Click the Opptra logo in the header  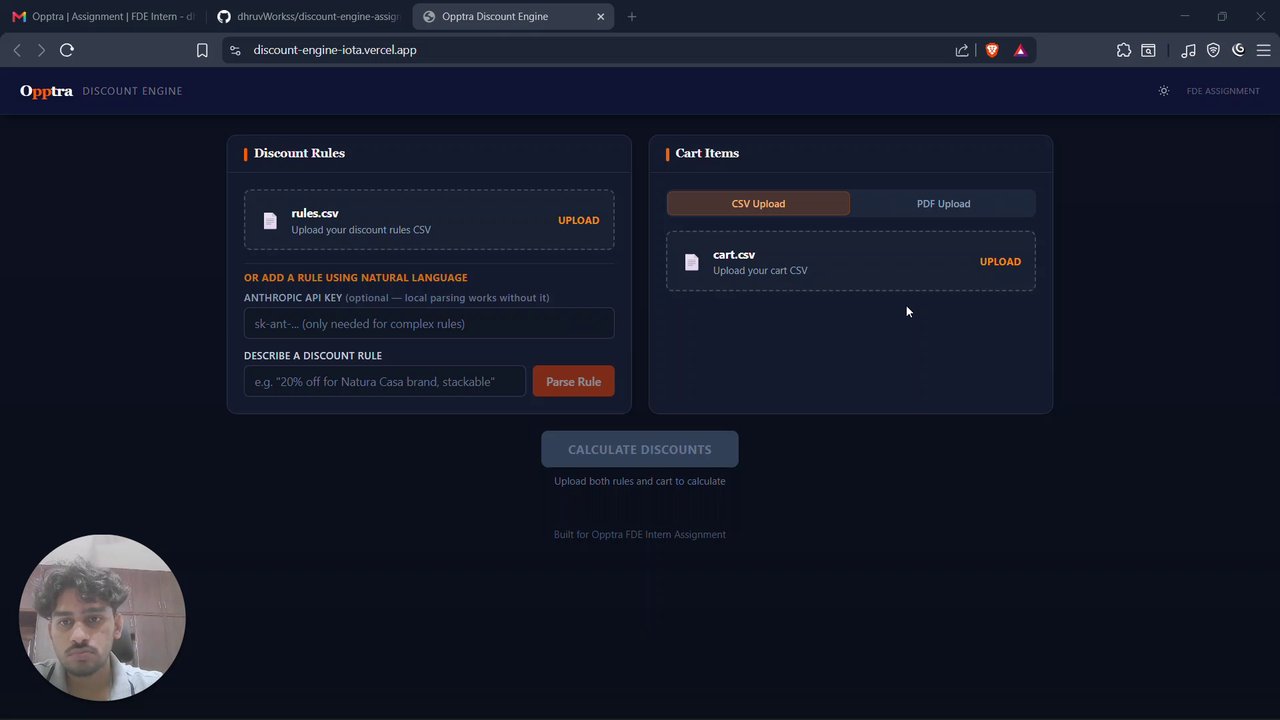(46, 91)
